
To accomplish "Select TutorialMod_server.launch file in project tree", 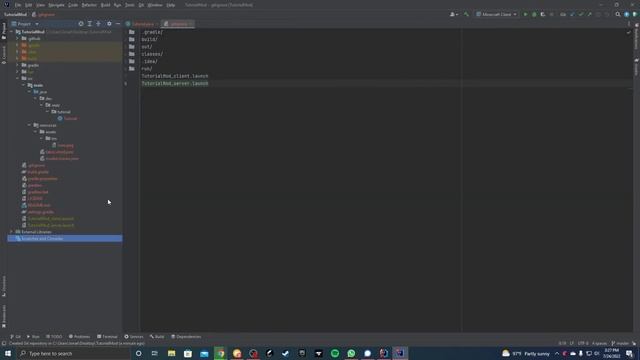I will pos(48,225).
